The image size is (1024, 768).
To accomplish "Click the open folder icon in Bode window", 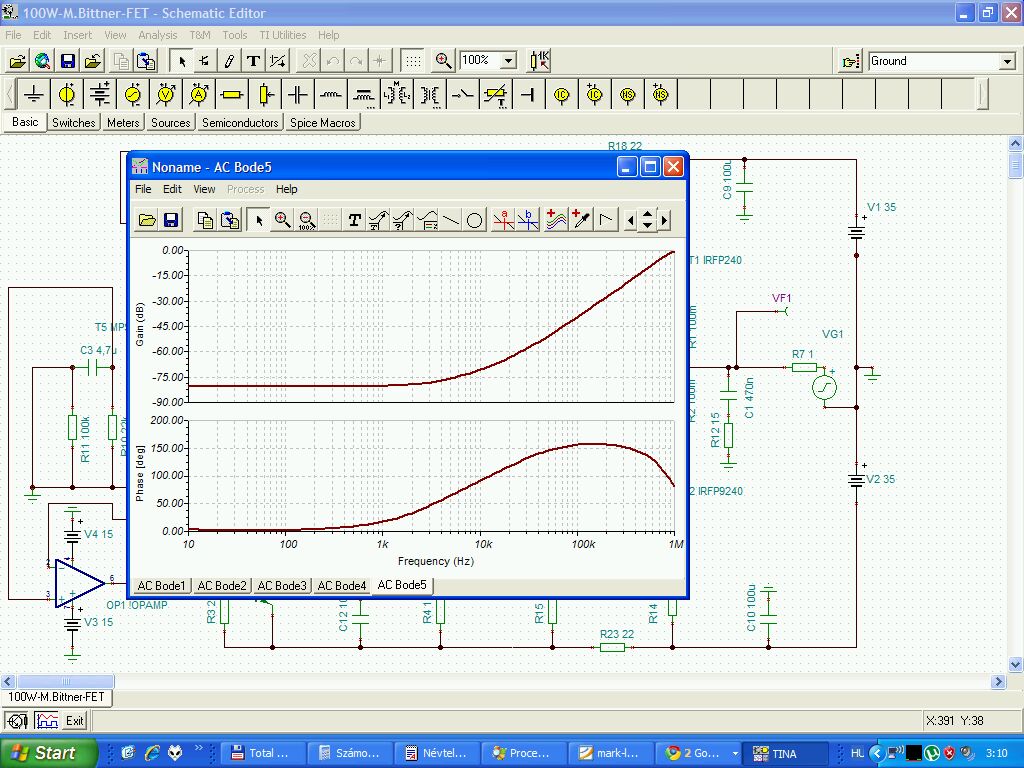I will 146,220.
